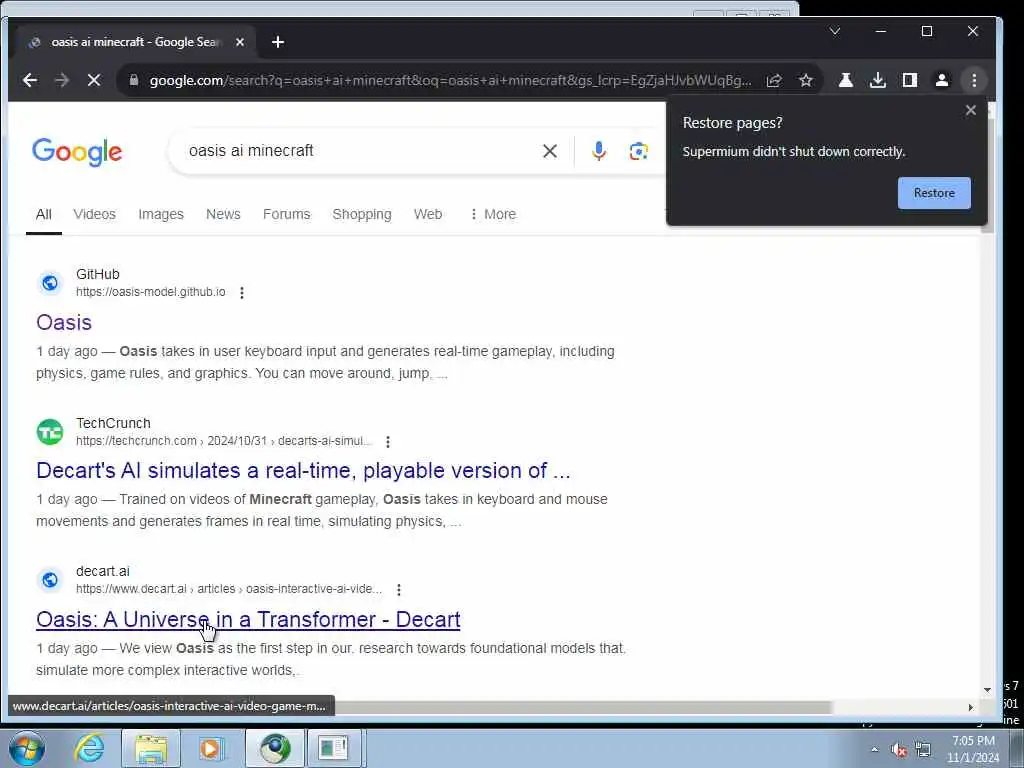This screenshot has width=1024, height=768.
Task: Click the forward navigation arrow
Action: [x=62, y=80]
